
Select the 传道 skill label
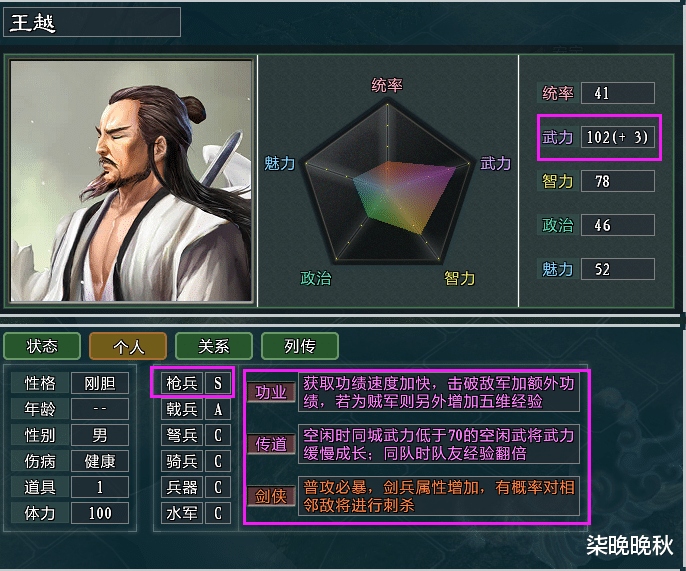[x=271, y=444]
